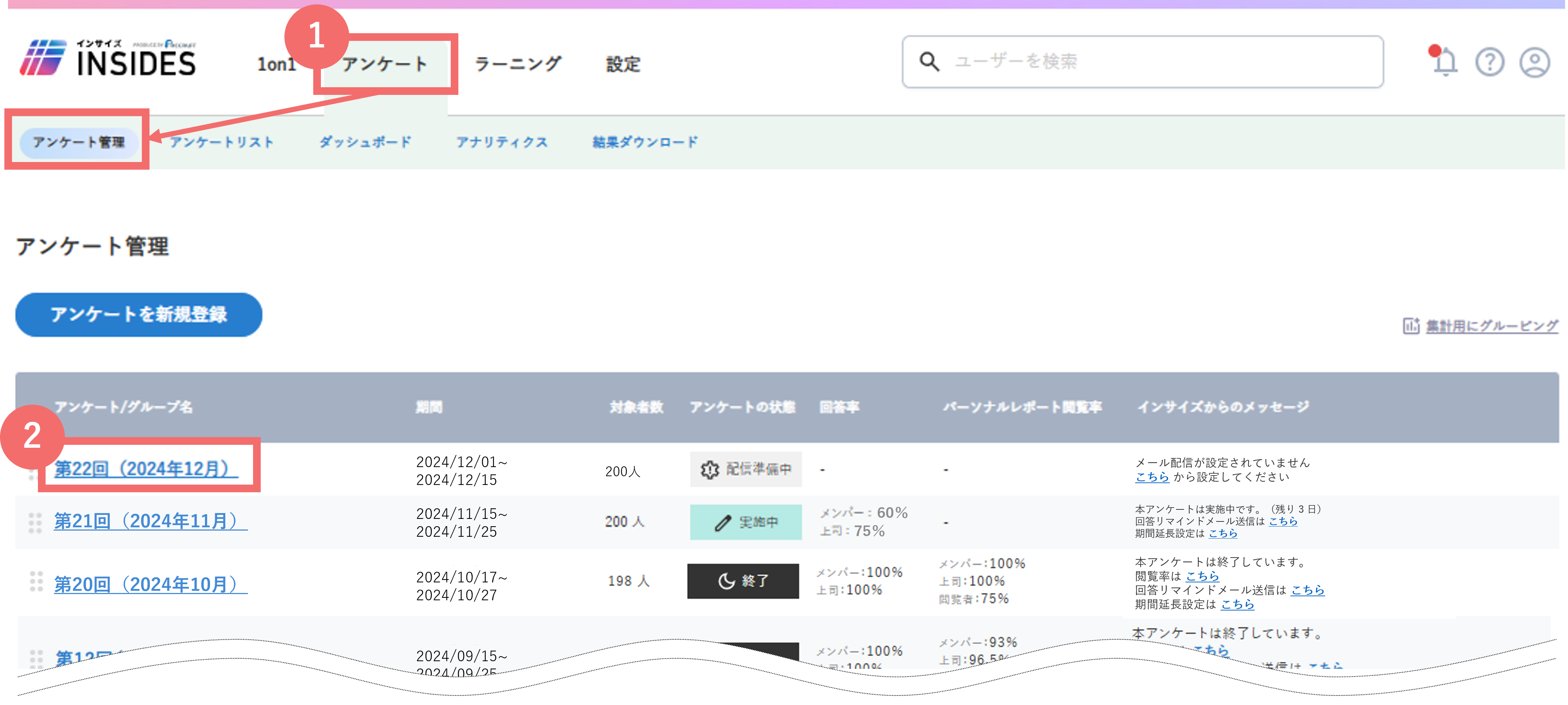The width and height of the screenshot is (1568, 705).
Task: Click the アンケート/グループ名 column header
Action: [x=124, y=407]
